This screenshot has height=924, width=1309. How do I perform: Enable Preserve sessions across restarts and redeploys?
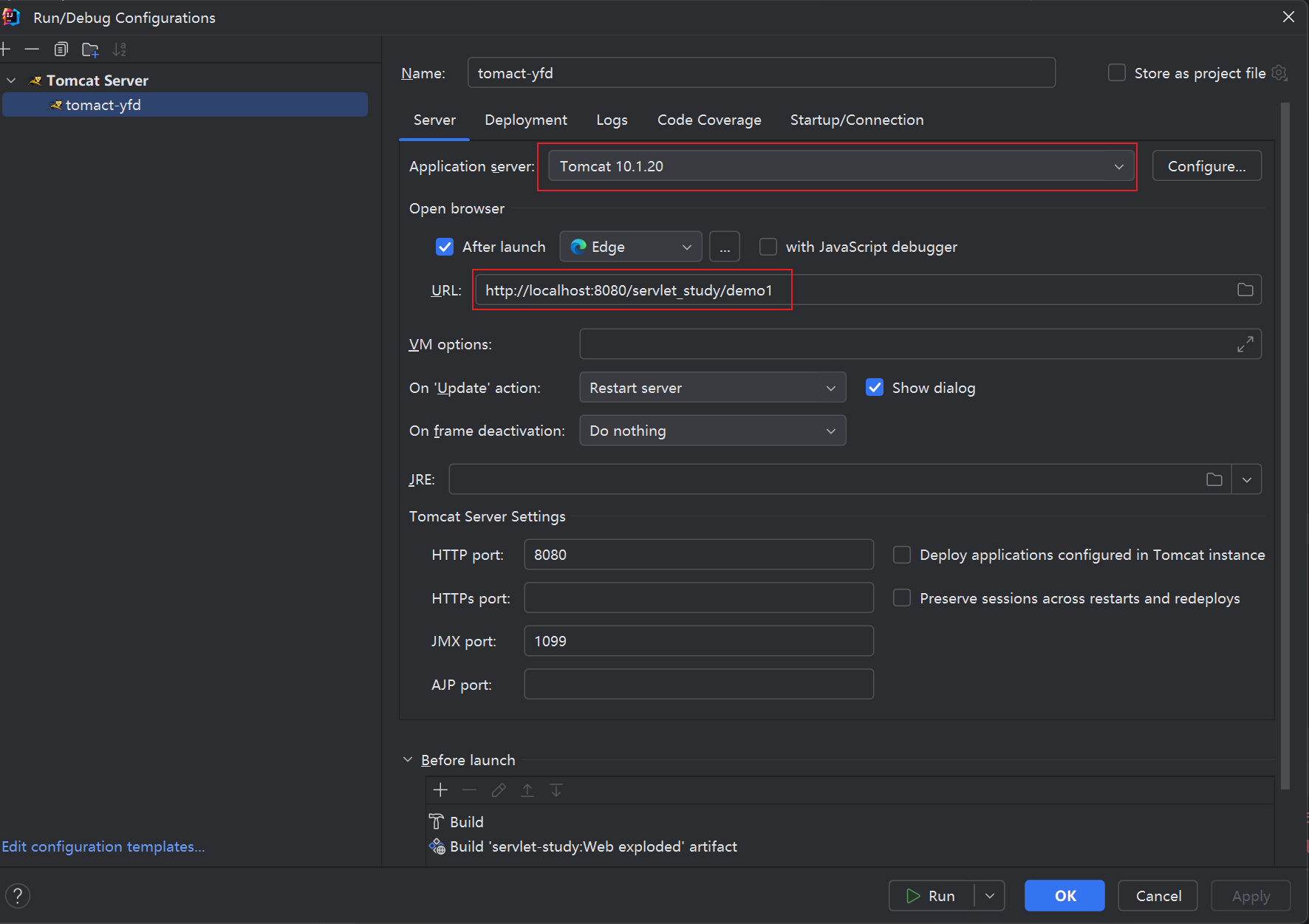click(x=902, y=598)
